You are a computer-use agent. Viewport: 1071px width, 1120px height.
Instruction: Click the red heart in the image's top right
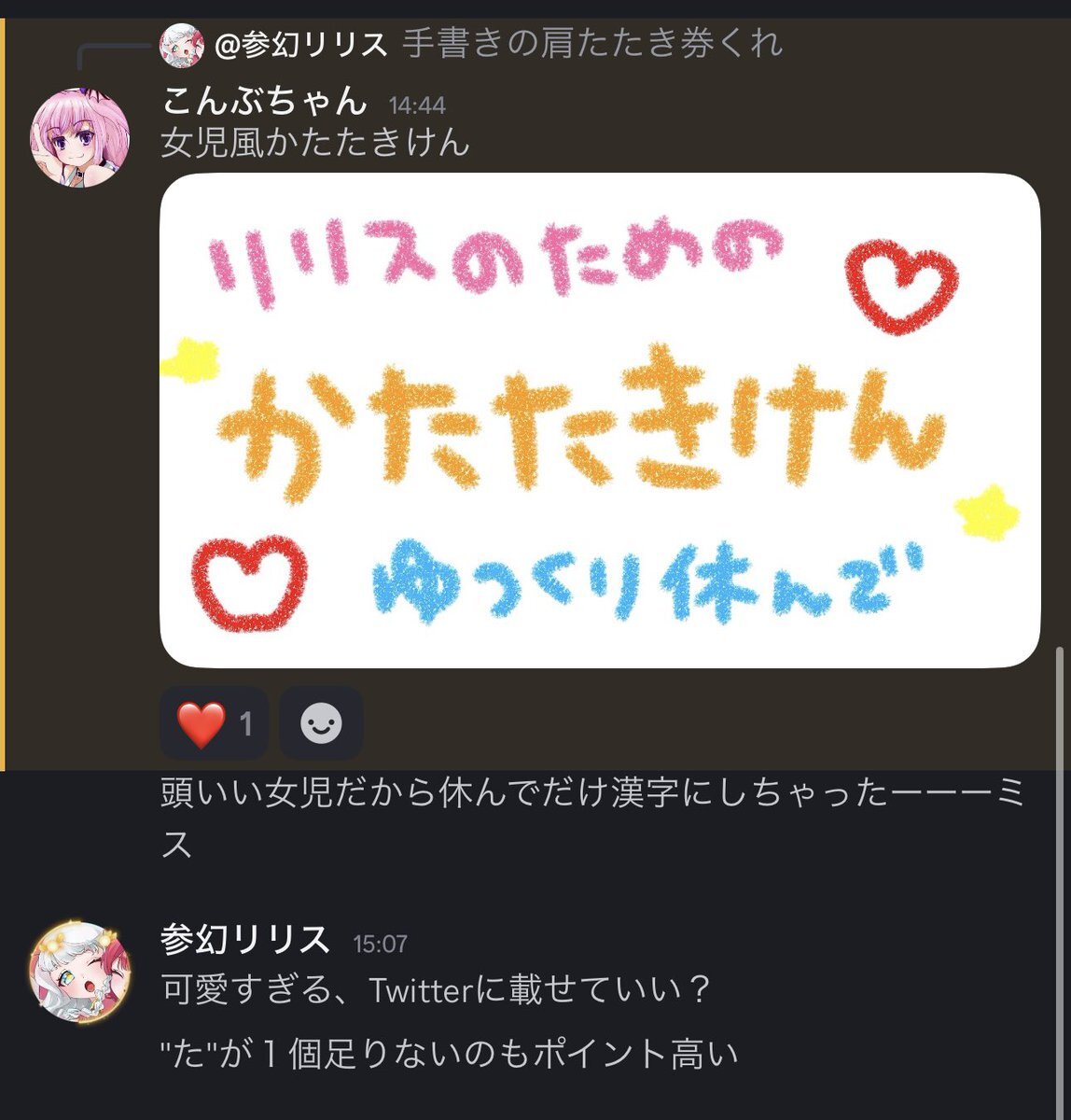900,286
